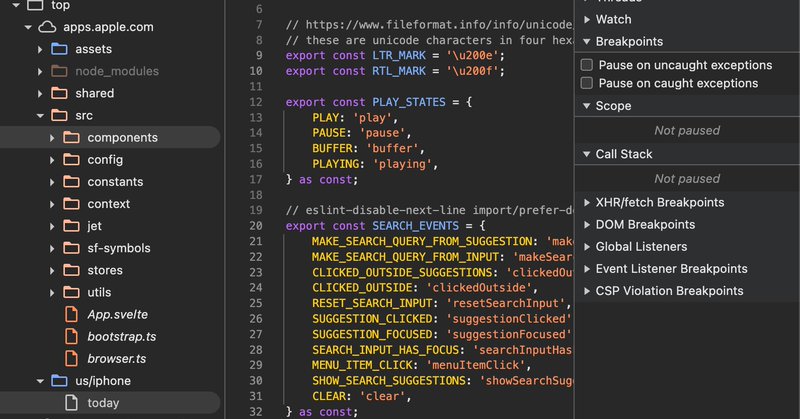Expand the jet folder arrow
Screen dimensions: 800x419
[52, 227]
